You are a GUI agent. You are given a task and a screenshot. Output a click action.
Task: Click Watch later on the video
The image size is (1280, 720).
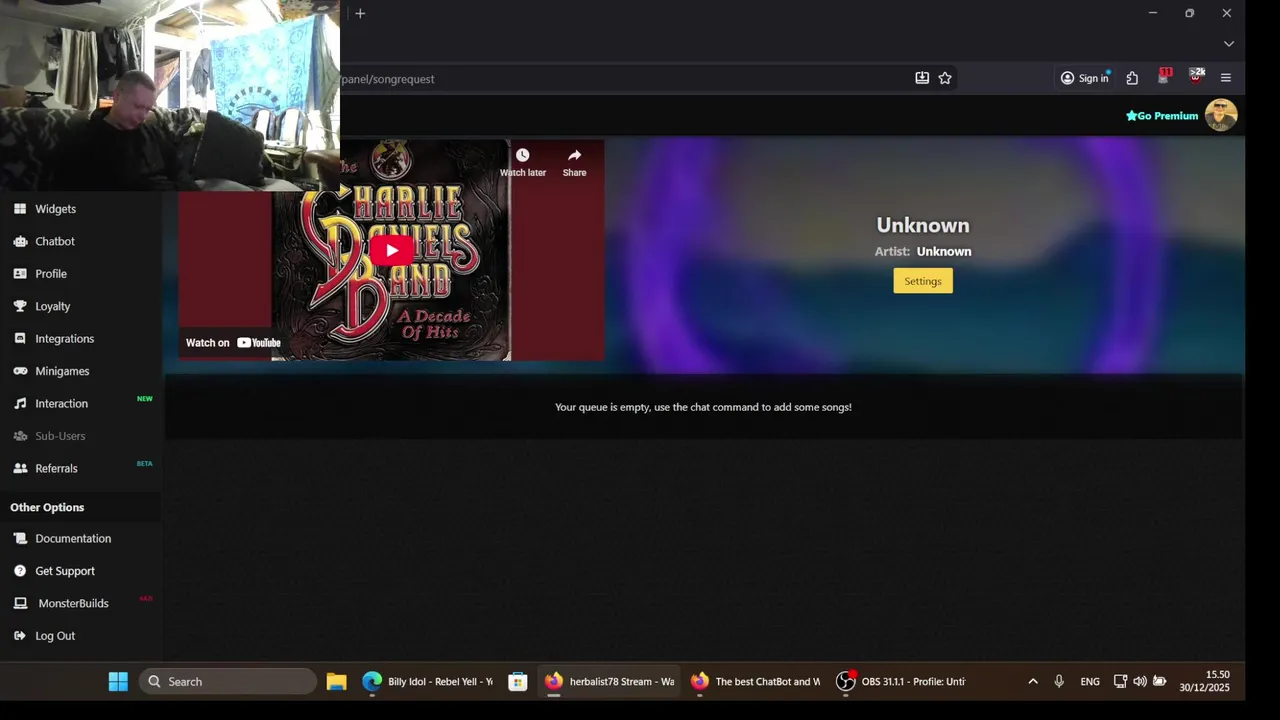[522, 162]
